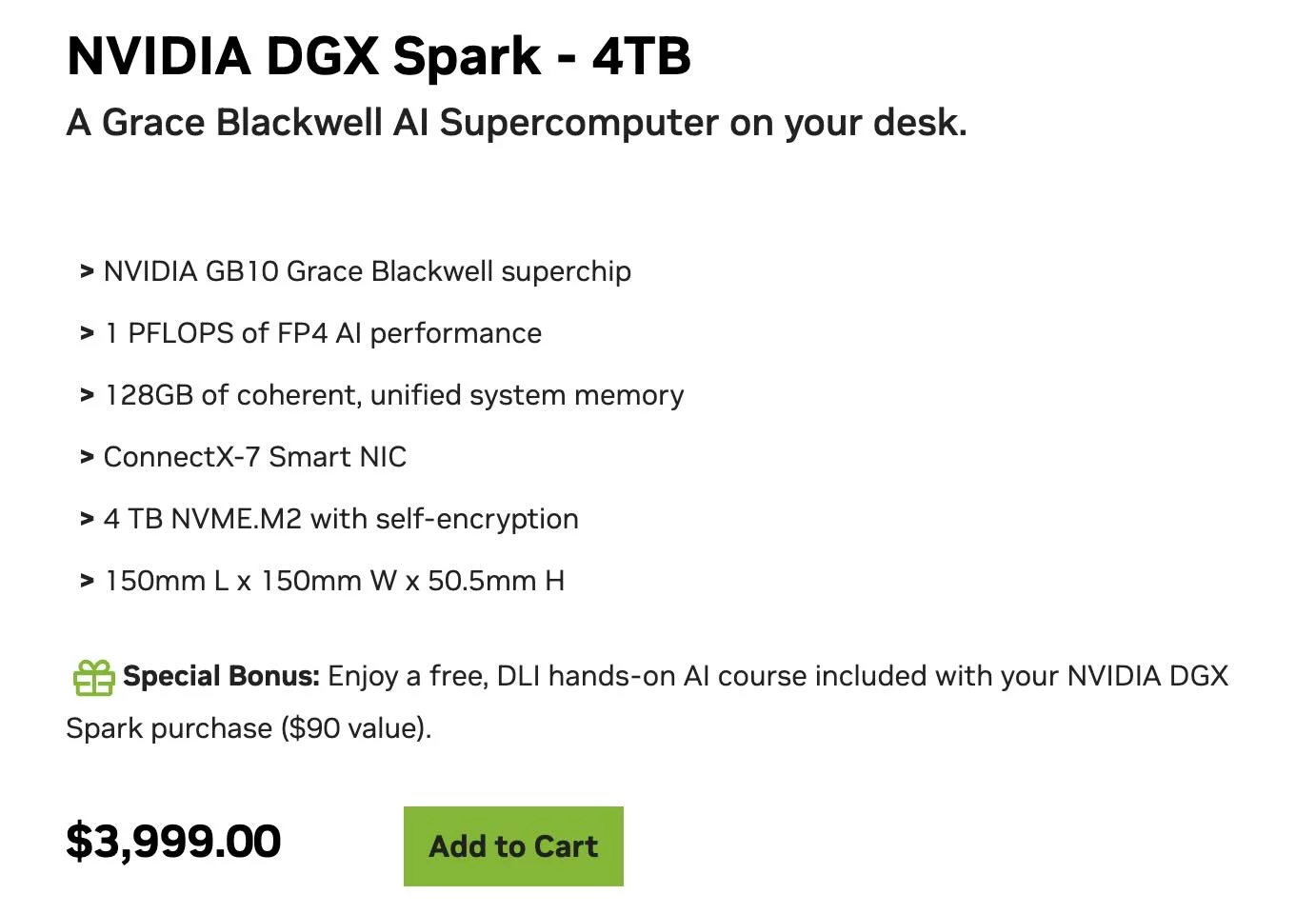Click the Add to Cart button
This screenshot has width=1316, height=914.
pos(513,846)
